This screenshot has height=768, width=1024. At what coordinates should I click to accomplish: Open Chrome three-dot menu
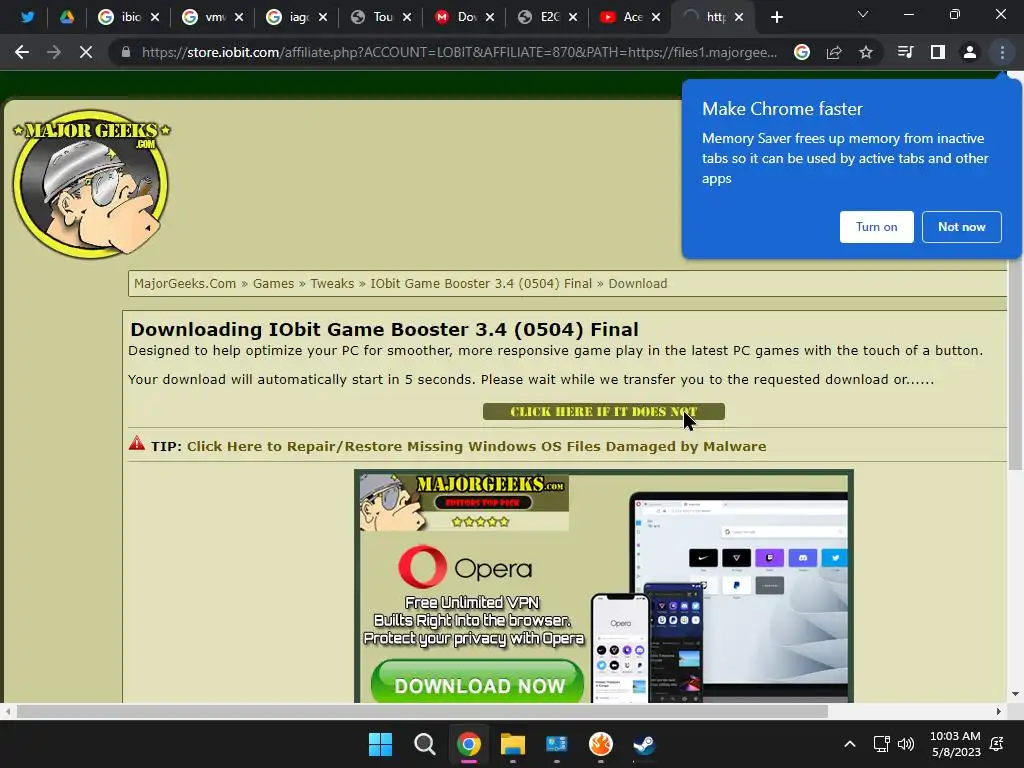click(1002, 52)
